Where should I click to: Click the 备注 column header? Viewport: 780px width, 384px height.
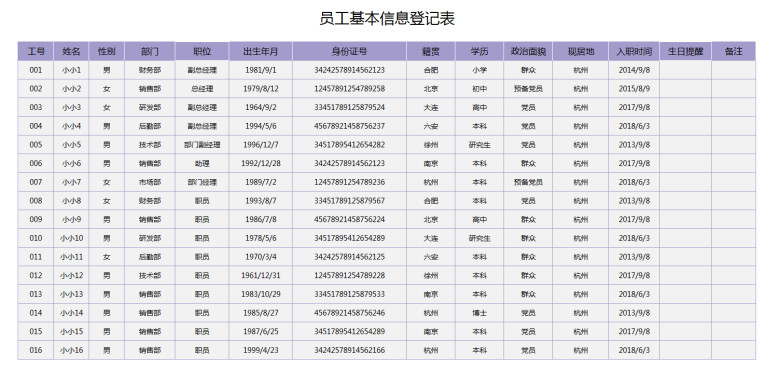click(x=734, y=51)
